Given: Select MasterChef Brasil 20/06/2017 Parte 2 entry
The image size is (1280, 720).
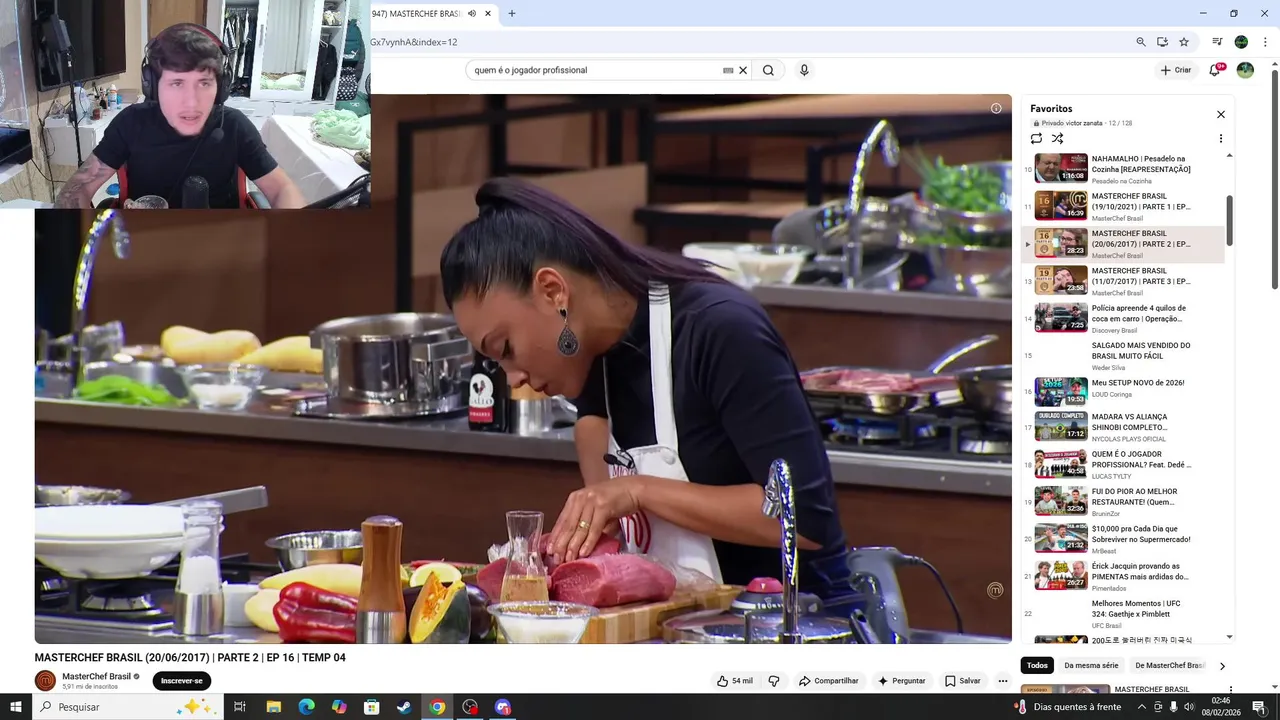Looking at the screenshot, I should click(1123, 244).
